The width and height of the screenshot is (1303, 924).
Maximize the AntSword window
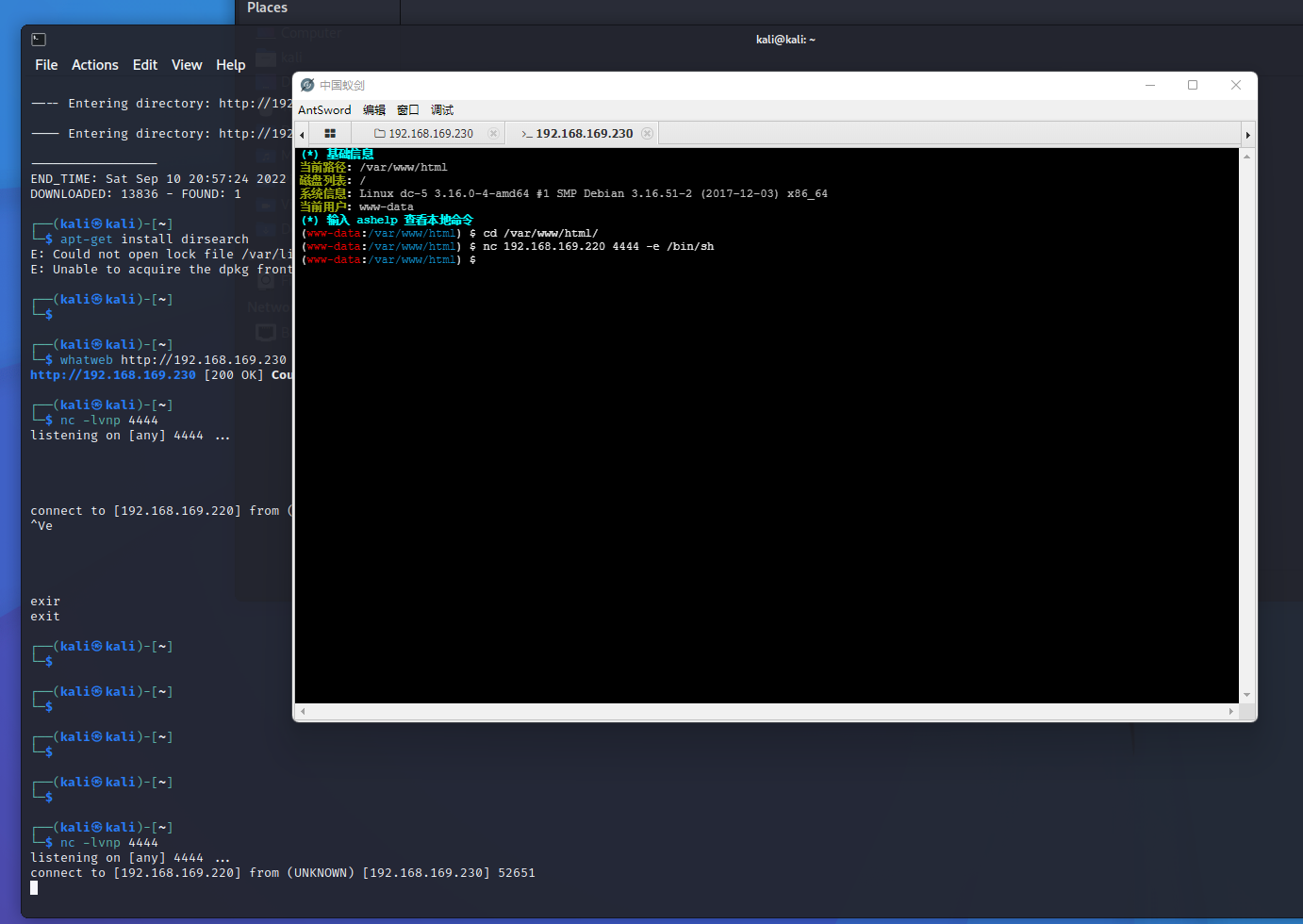coord(1193,85)
